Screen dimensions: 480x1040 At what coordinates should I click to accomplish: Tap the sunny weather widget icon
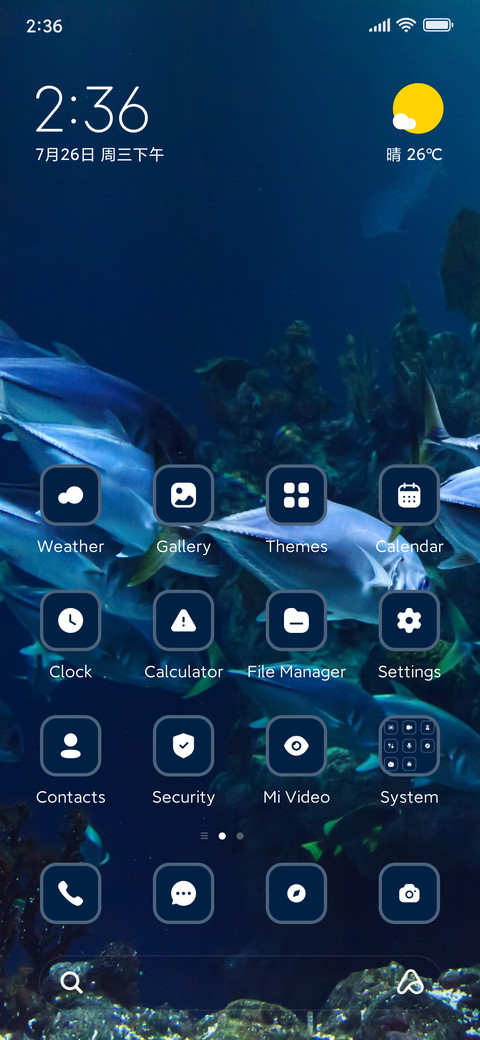(x=417, y=108)
